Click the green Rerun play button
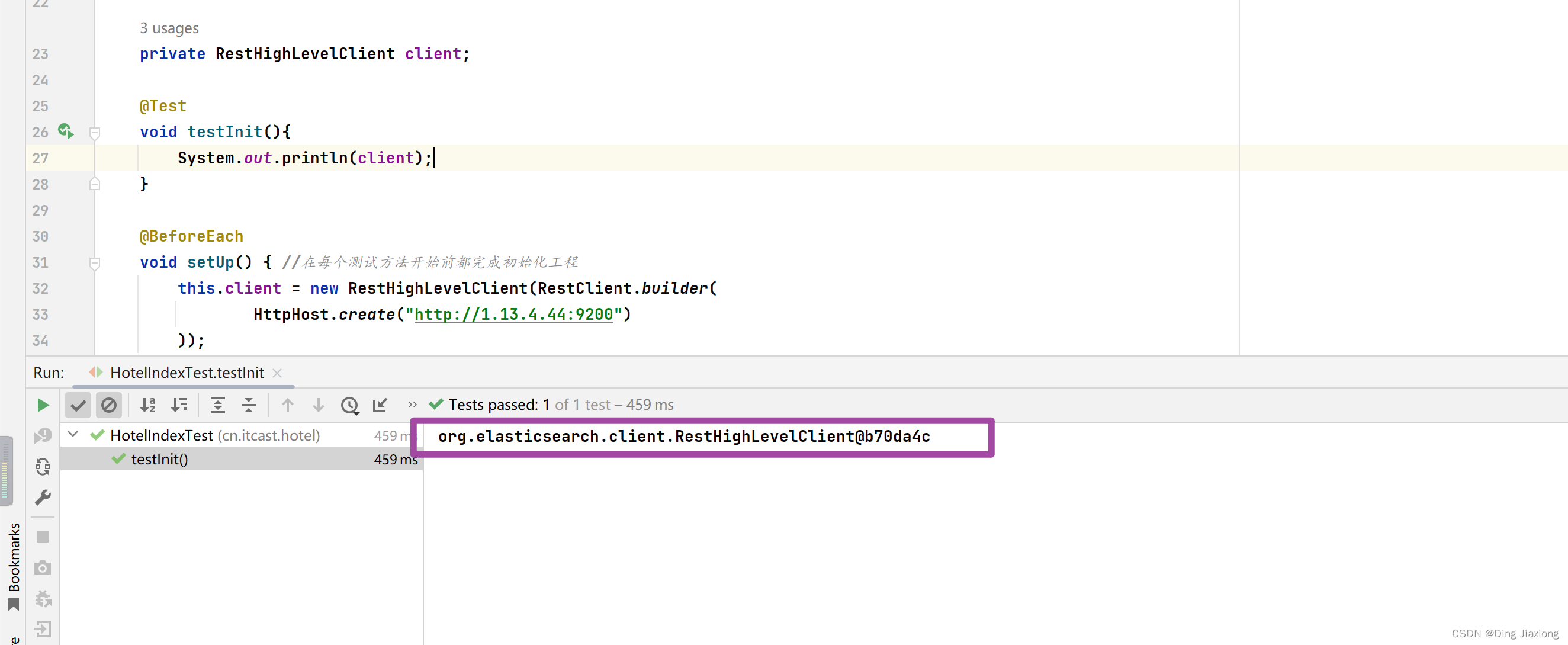Screen dimensions: 1568x645 tap(43, 405)
